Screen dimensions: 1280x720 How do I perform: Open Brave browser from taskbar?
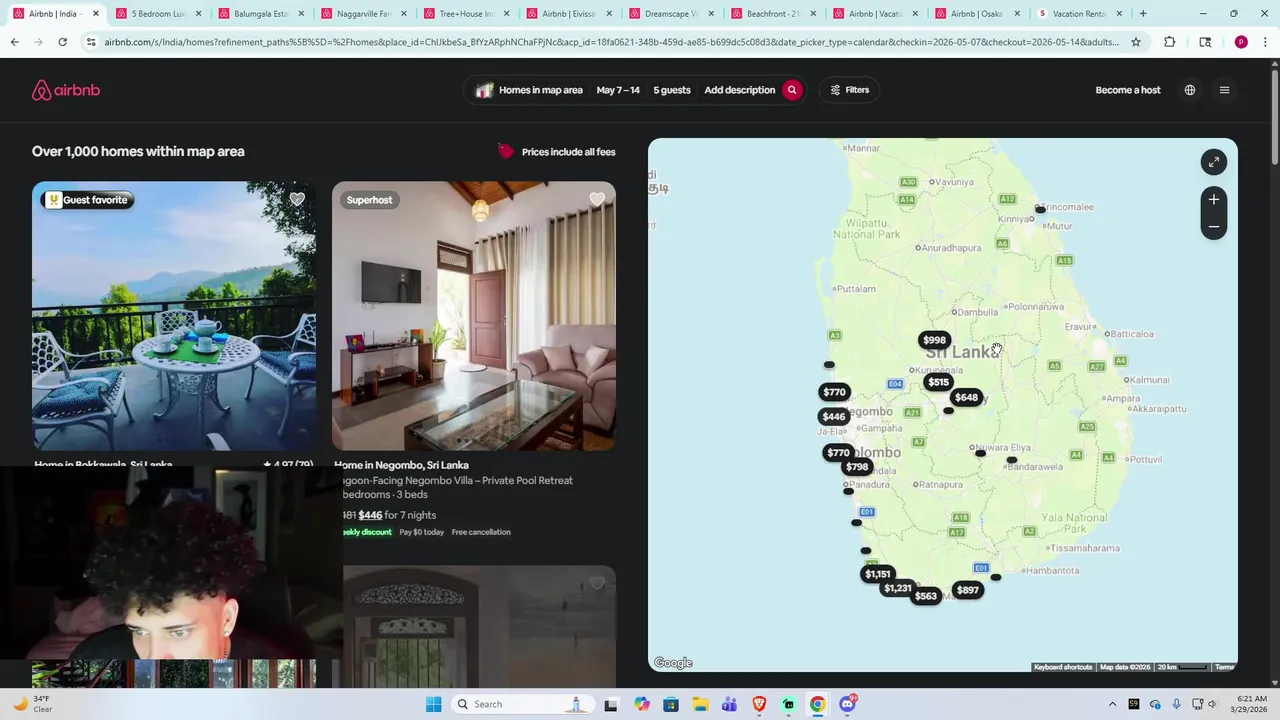(759, 704)
